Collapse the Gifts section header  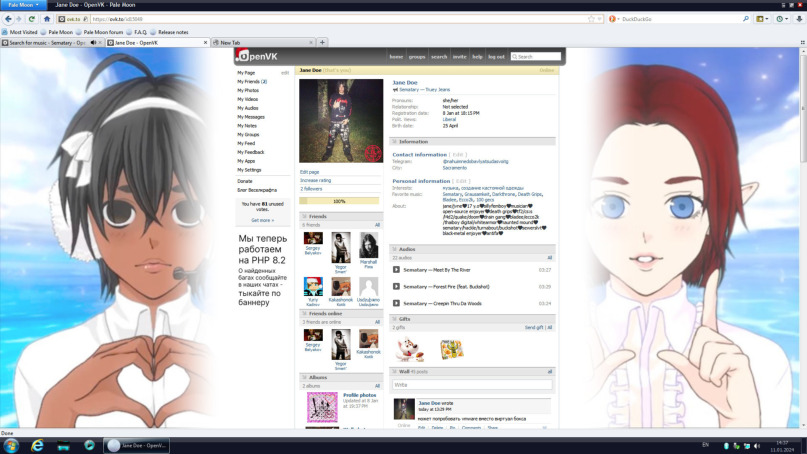pyautogui.click(x=405, y=318)
